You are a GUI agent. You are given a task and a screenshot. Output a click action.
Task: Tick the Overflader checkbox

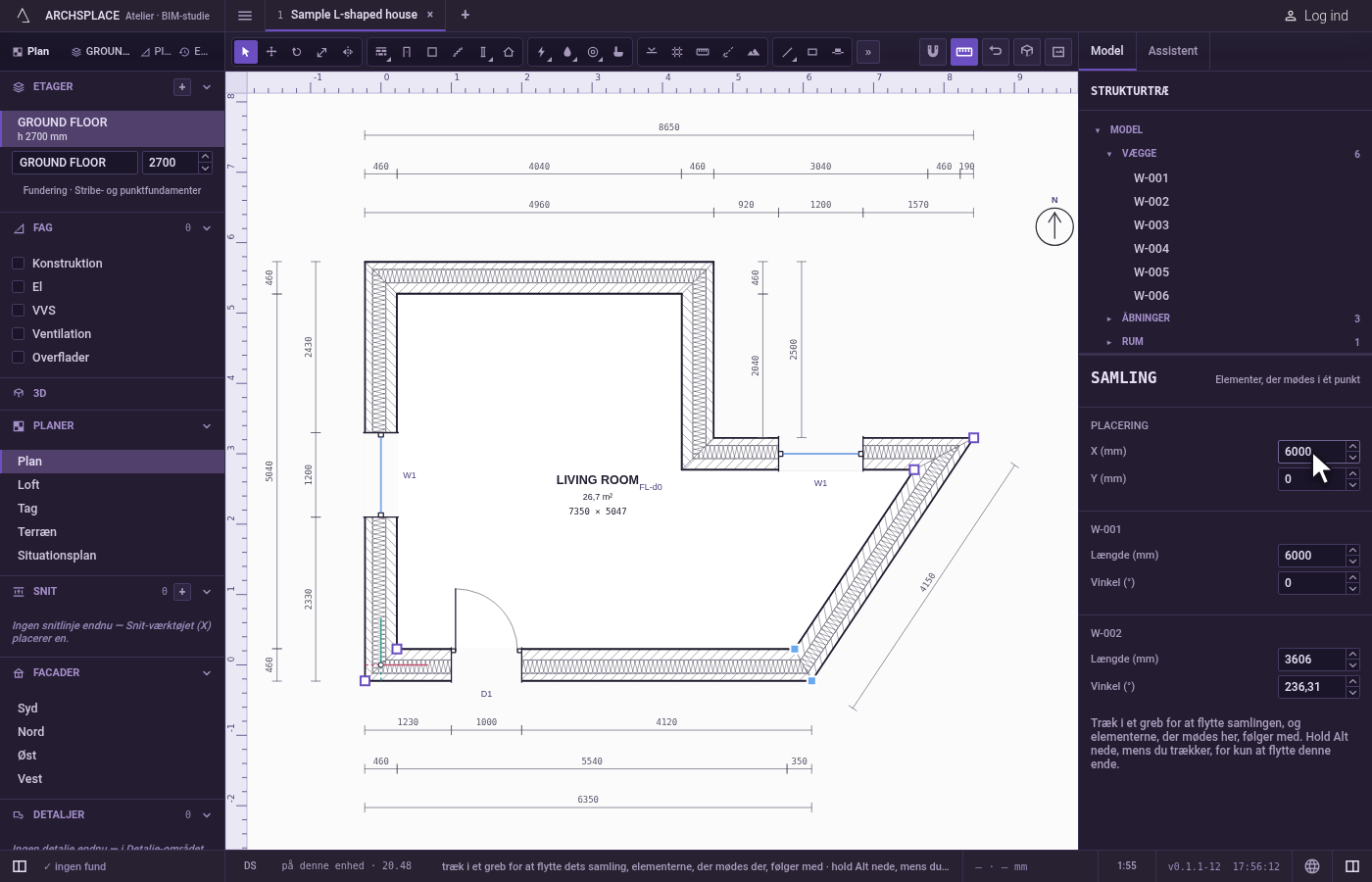18,357
